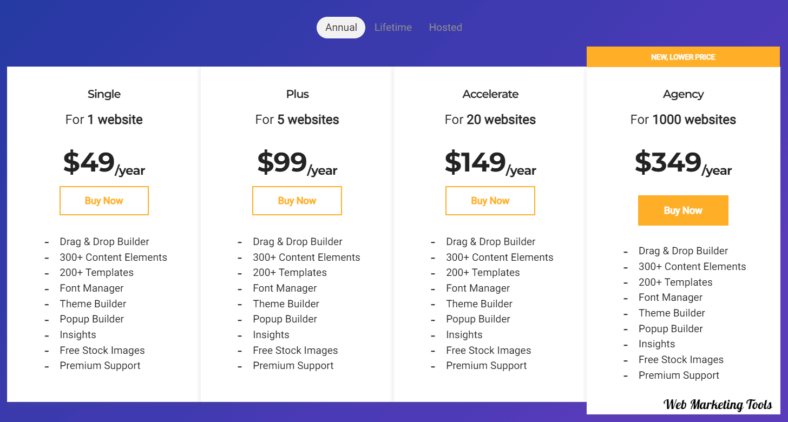Click the $349/year Agency price
This screenshot has width=788, height=422.
point(683,162)
